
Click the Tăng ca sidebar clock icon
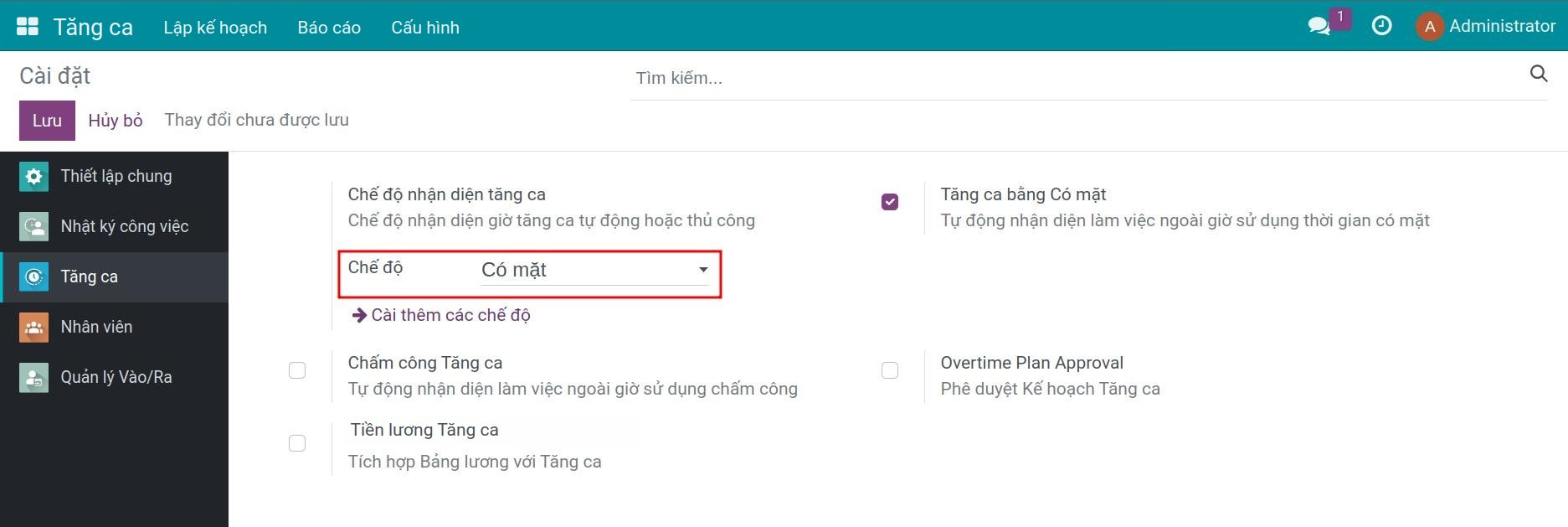click(33, 277)
